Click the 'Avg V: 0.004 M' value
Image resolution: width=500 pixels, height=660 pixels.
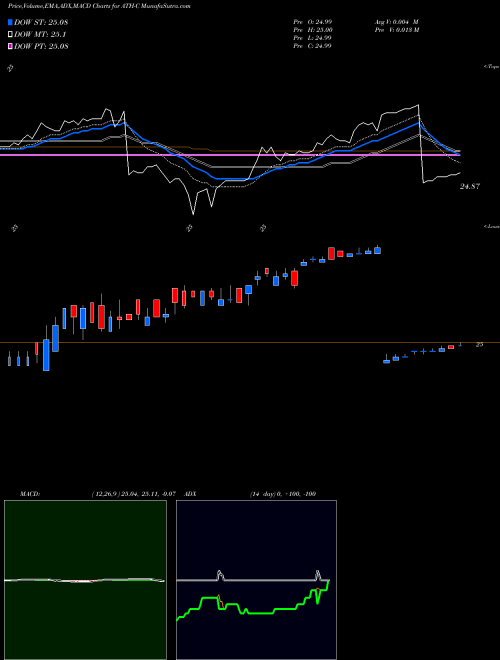(394, 22)
